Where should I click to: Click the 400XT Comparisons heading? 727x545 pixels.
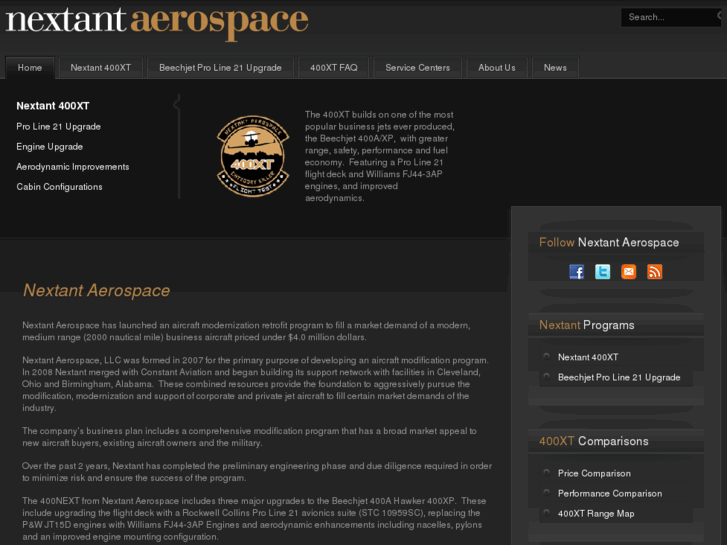593,441
